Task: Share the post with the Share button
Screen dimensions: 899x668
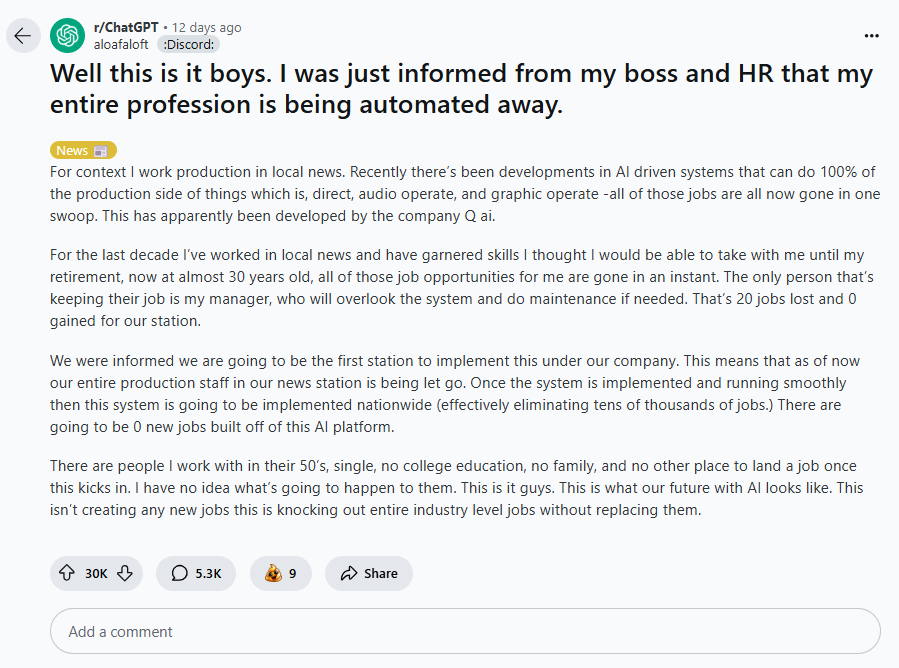Action: click(x=368, y=573)
